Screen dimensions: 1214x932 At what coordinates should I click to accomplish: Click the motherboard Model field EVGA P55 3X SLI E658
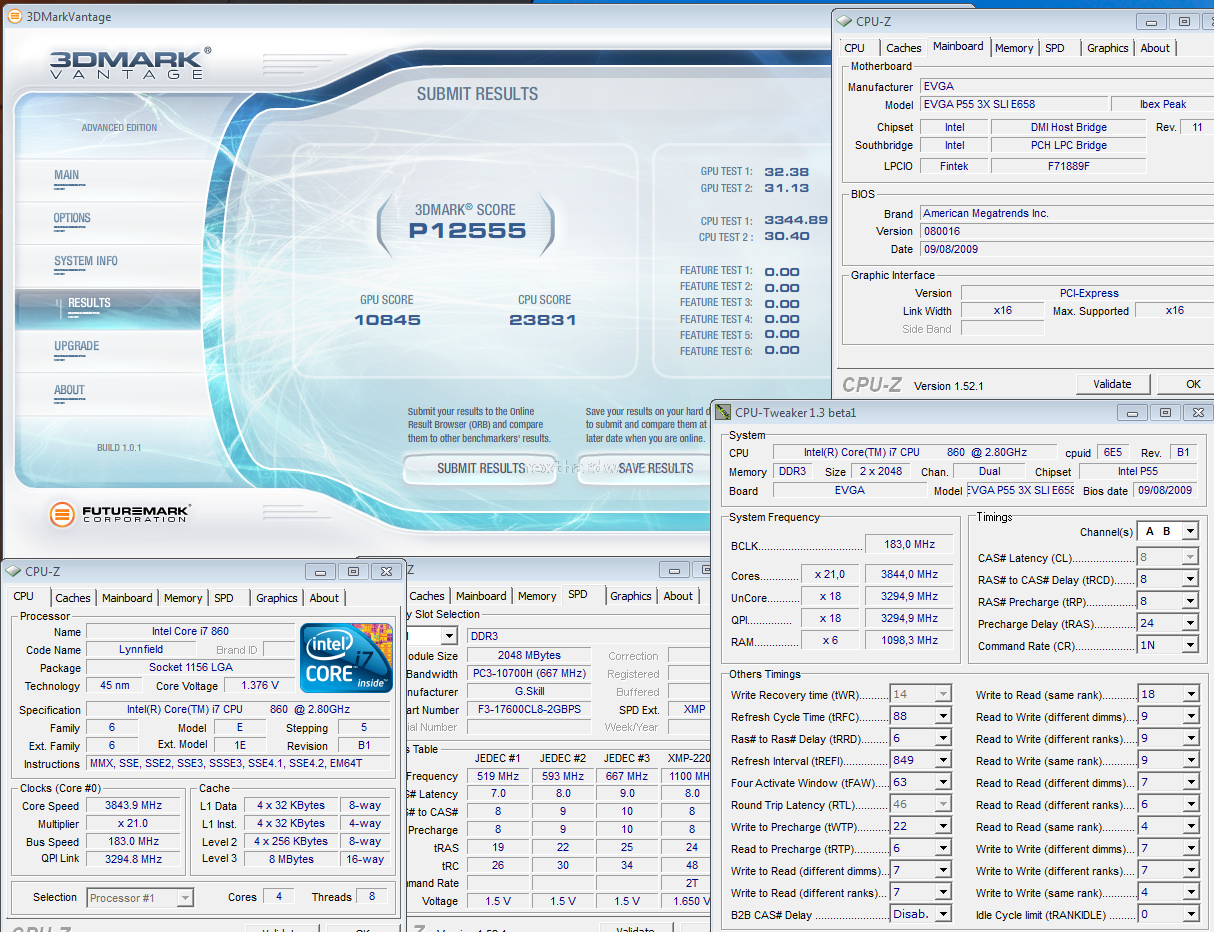1014,104
